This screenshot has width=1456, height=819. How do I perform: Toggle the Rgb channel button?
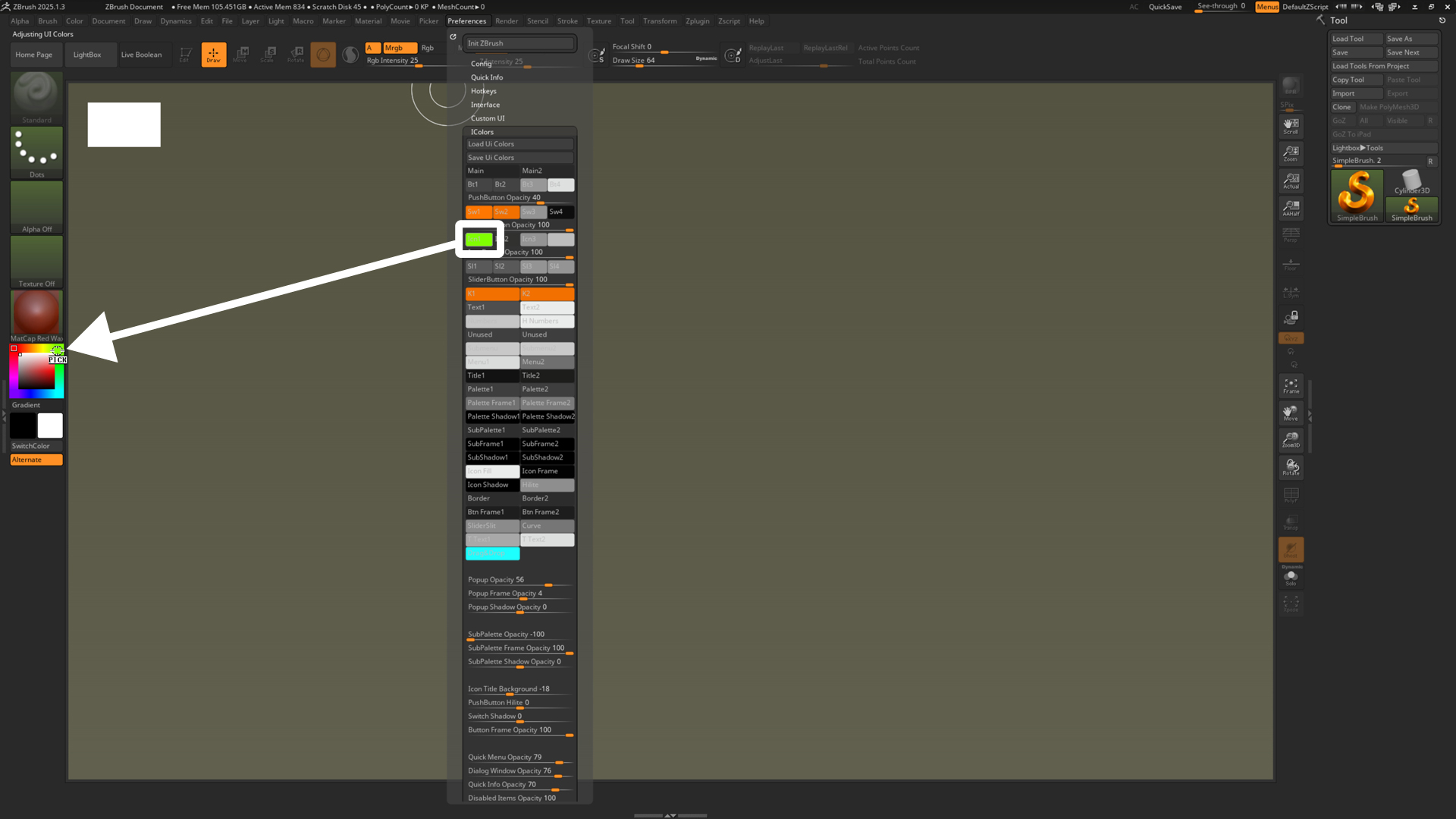coord(428,48)
